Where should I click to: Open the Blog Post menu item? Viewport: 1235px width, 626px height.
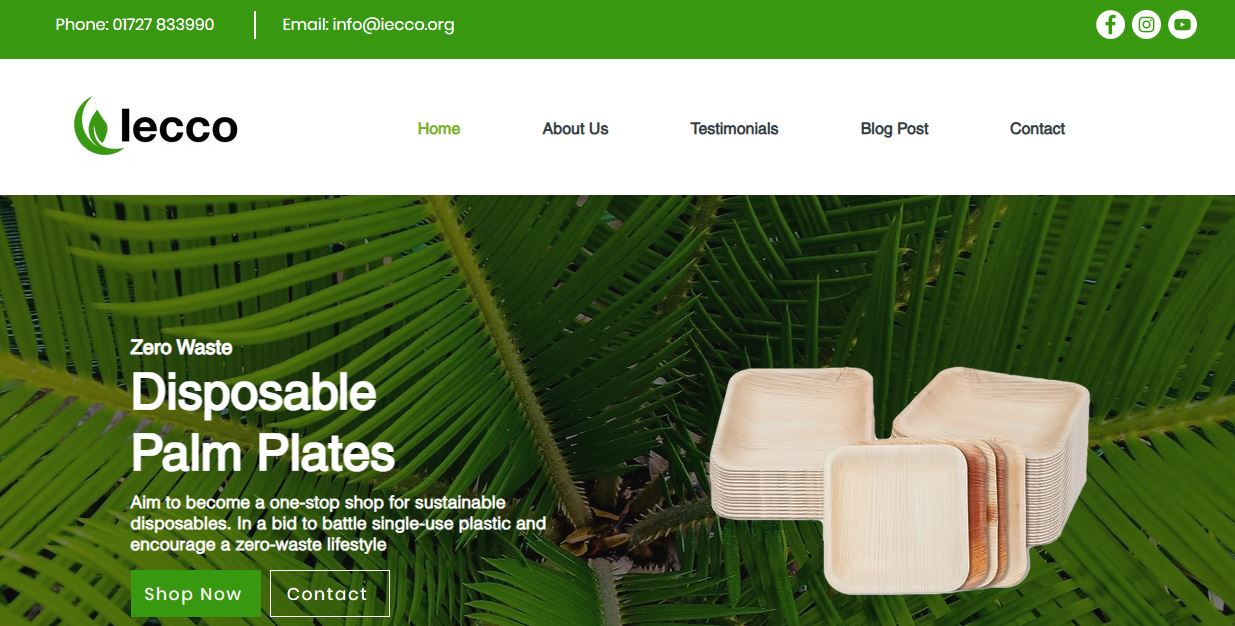click(x=894, y=128)
